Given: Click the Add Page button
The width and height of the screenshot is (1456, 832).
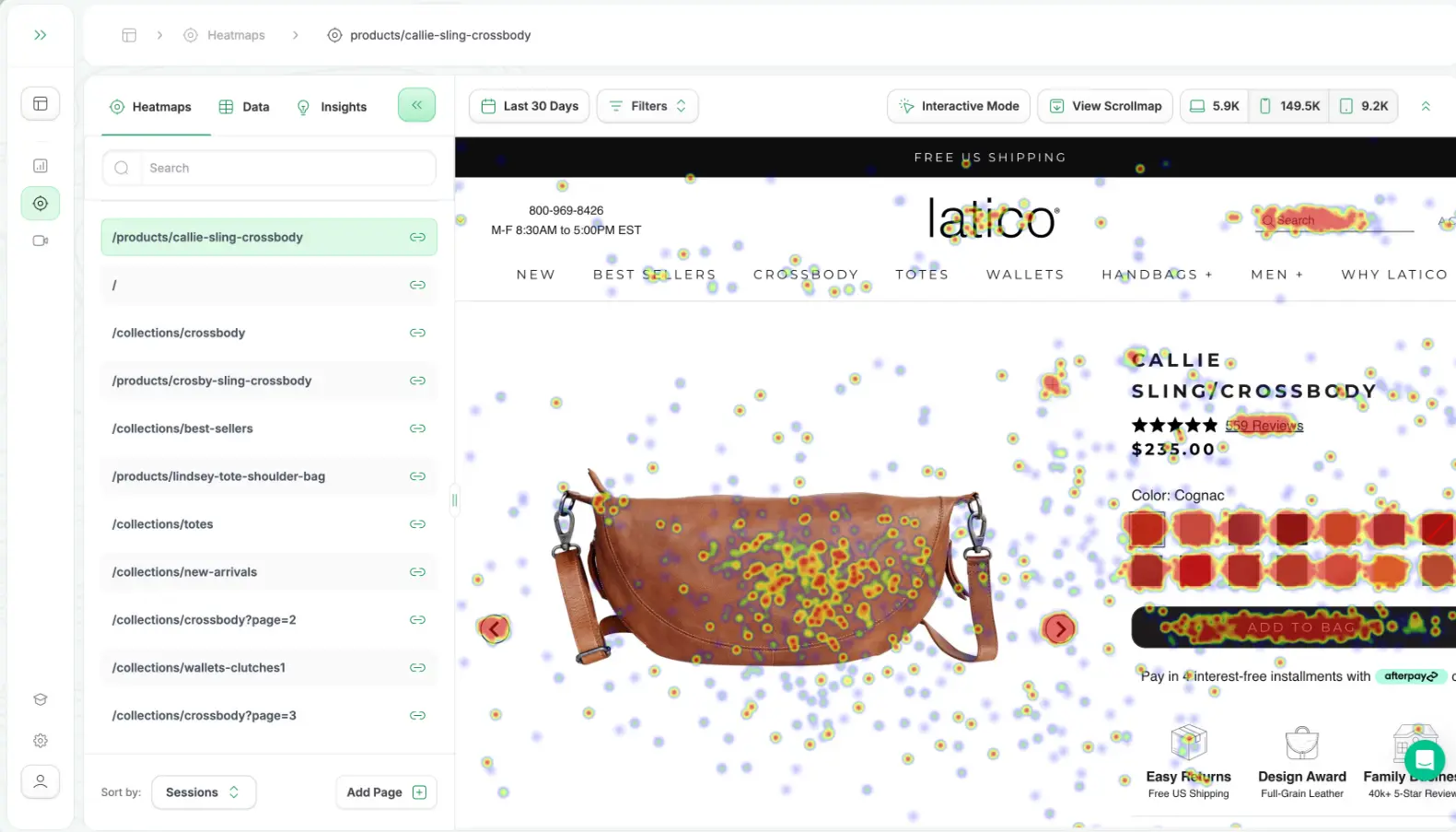Looking at the screenshot, I should 386,792.
